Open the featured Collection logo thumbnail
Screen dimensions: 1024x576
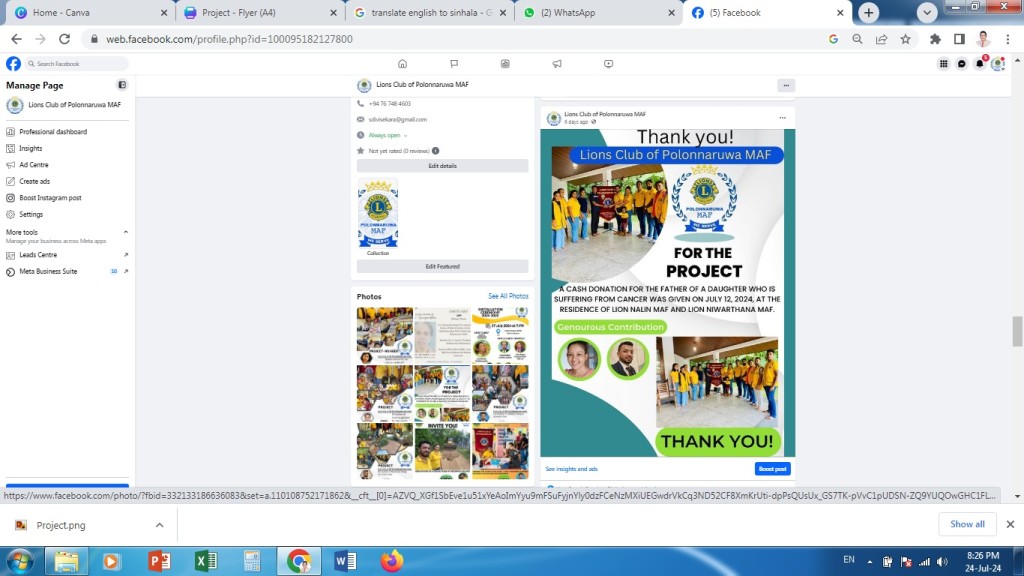click(377, 214)
